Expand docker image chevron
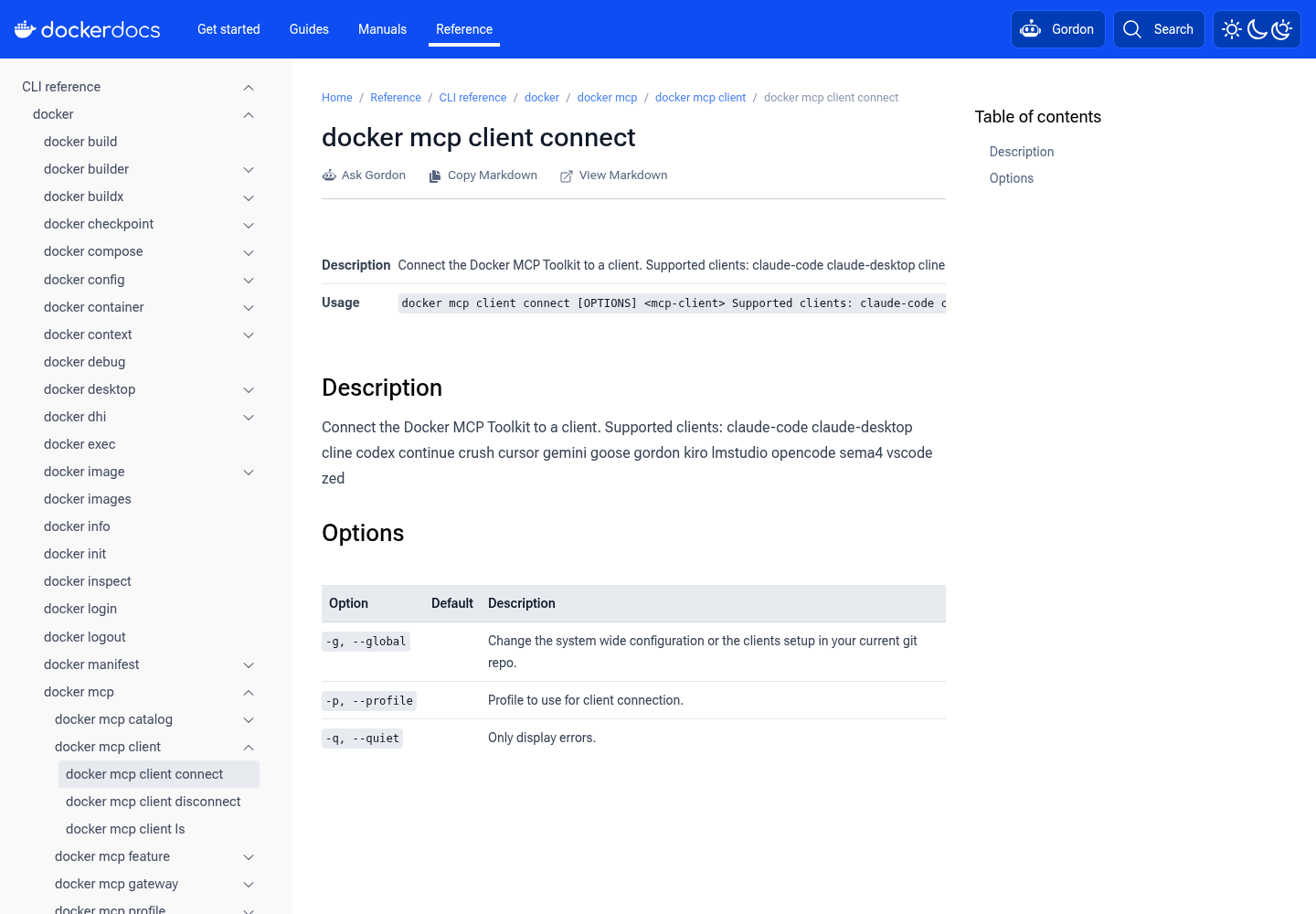The image size is (1316, 914). pyautogui.click(x=249, y=473)
